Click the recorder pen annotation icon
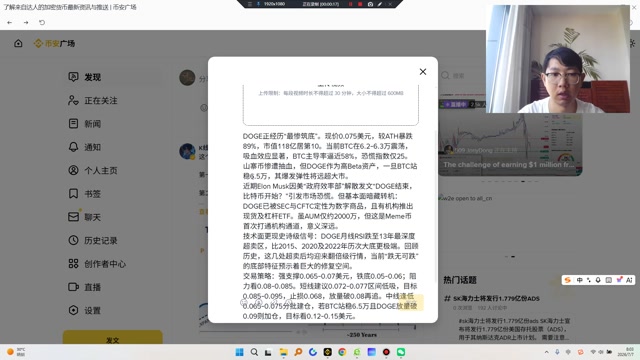 380,4
